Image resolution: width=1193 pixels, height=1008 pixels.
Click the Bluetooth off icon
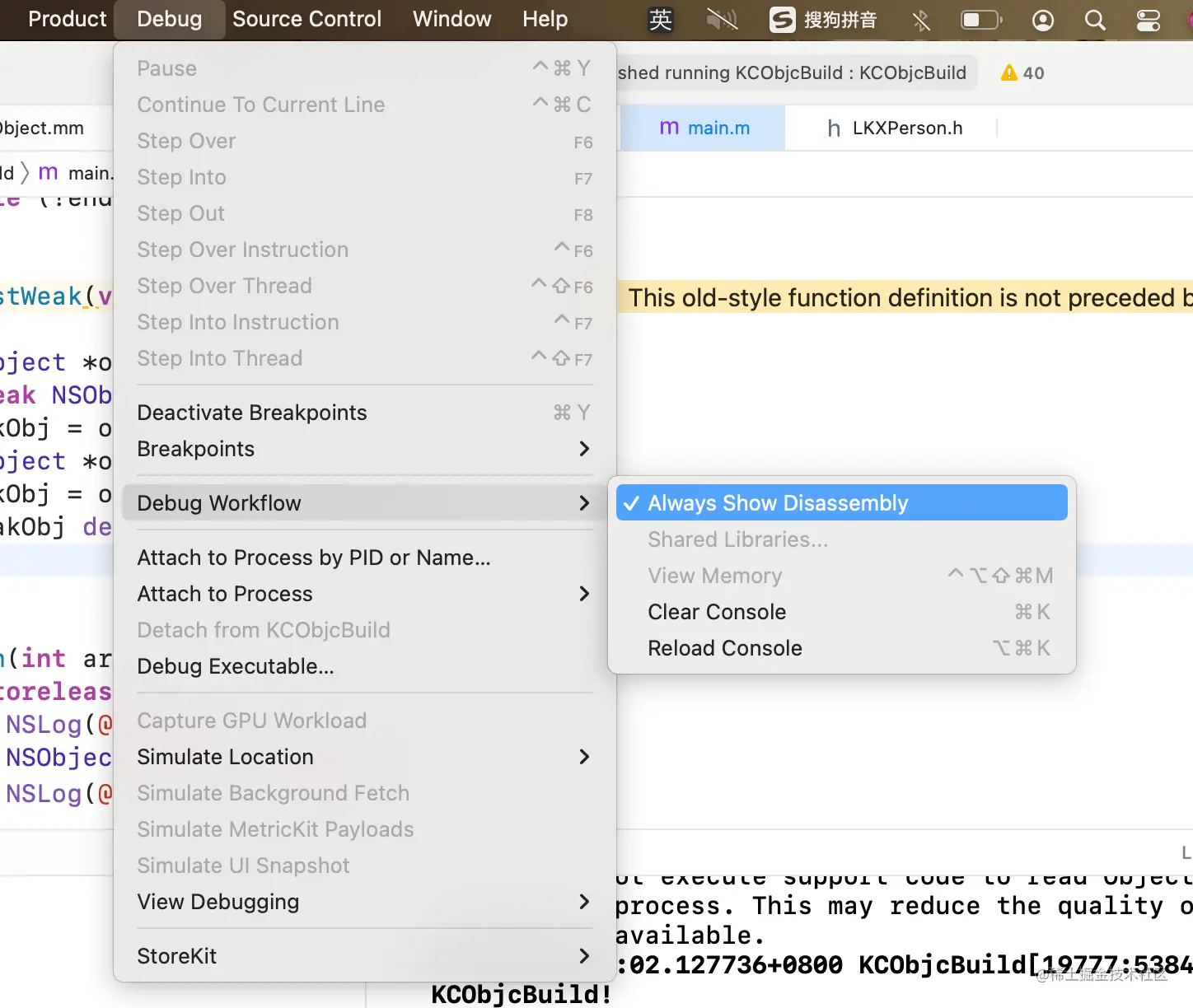[x=921, y=20]
